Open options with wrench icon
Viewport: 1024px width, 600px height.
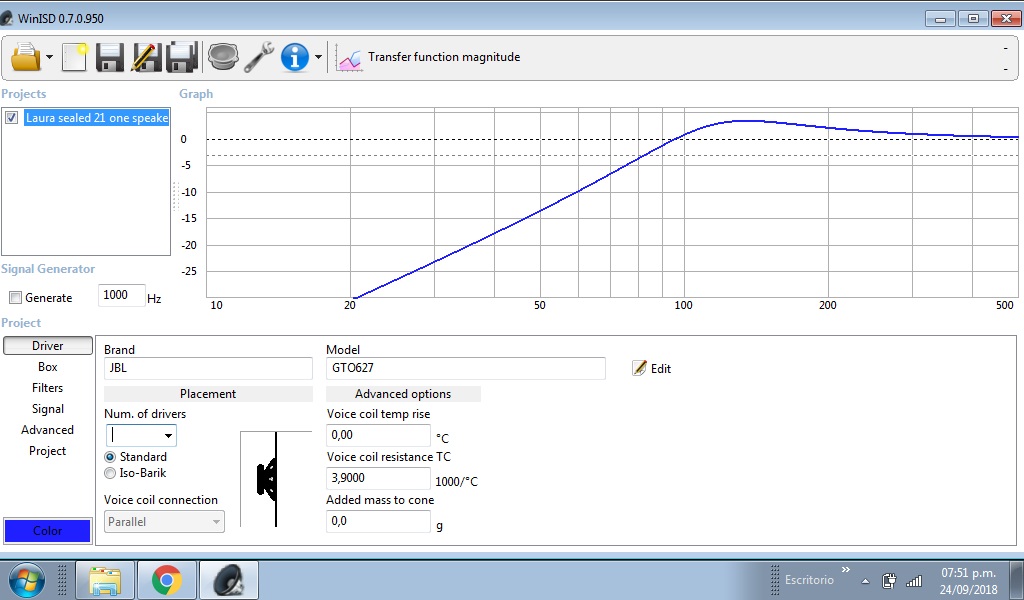point(259,57)
